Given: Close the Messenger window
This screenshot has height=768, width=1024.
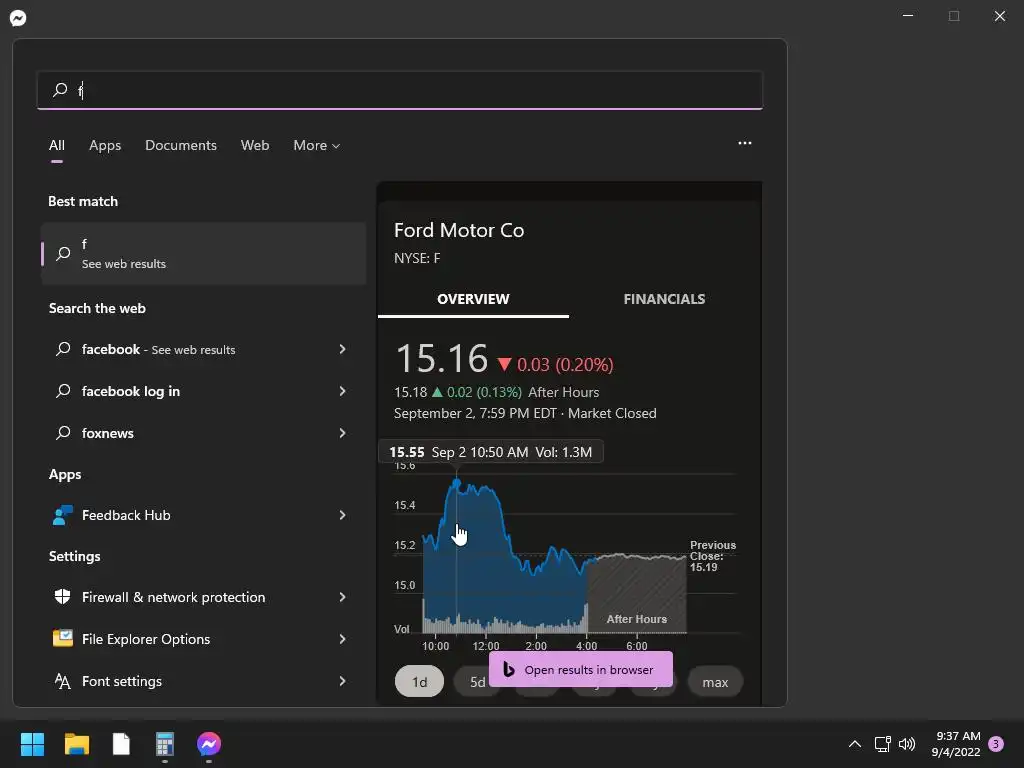Looking at the screenshot, I should (1000, 16).
